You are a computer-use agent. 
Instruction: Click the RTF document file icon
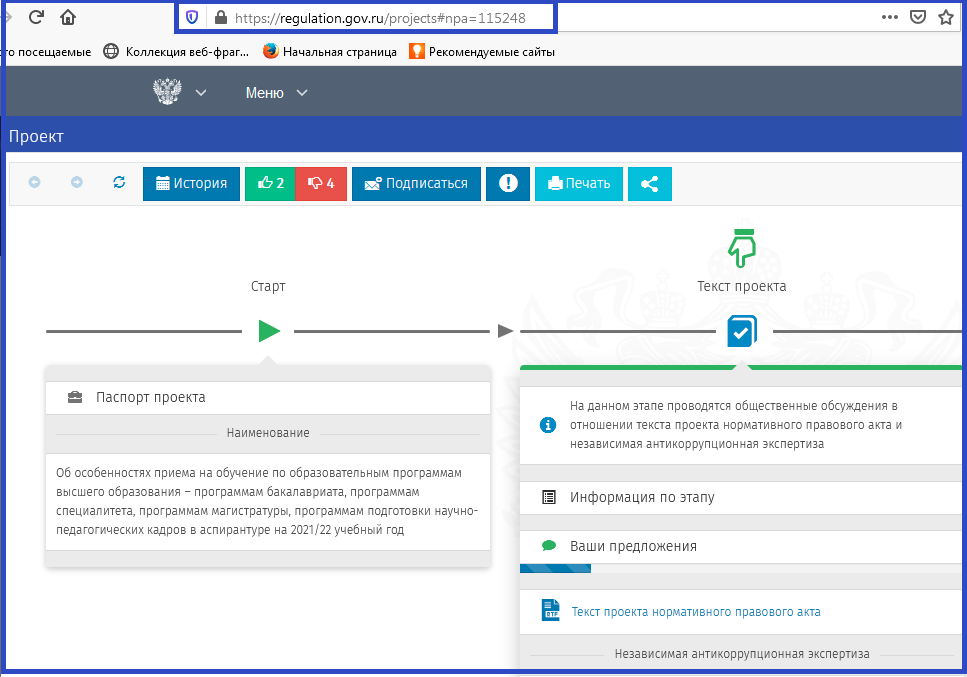point(550,610)
